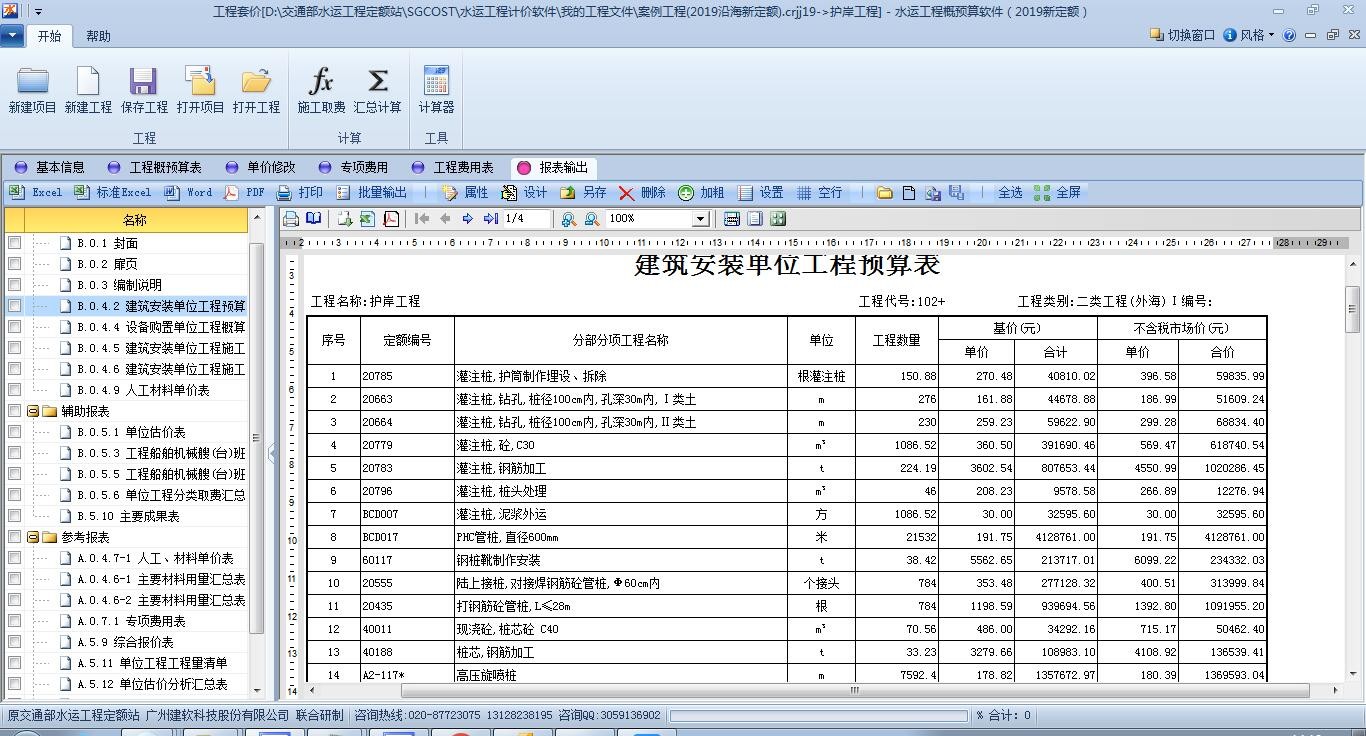Open 工程费用表 tab
The height and width of the screenshot is (736, 1366).
coord(453,167)
